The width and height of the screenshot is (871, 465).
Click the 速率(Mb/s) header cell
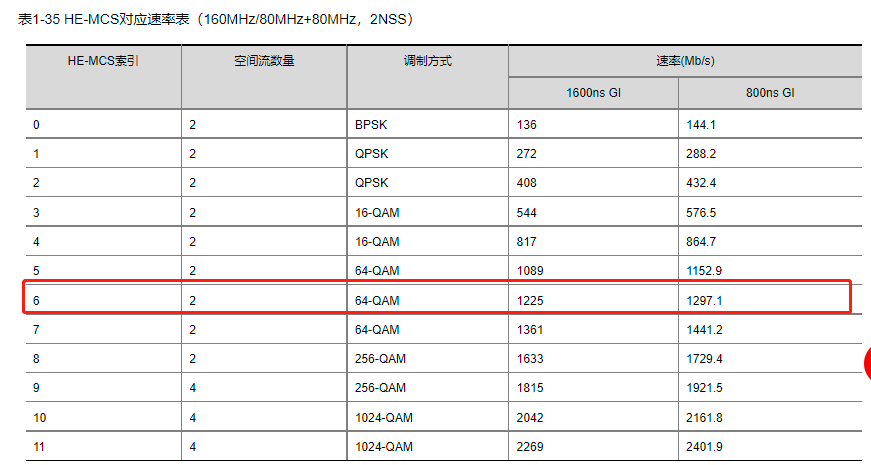pyautogui.click(x=685, y=61)
